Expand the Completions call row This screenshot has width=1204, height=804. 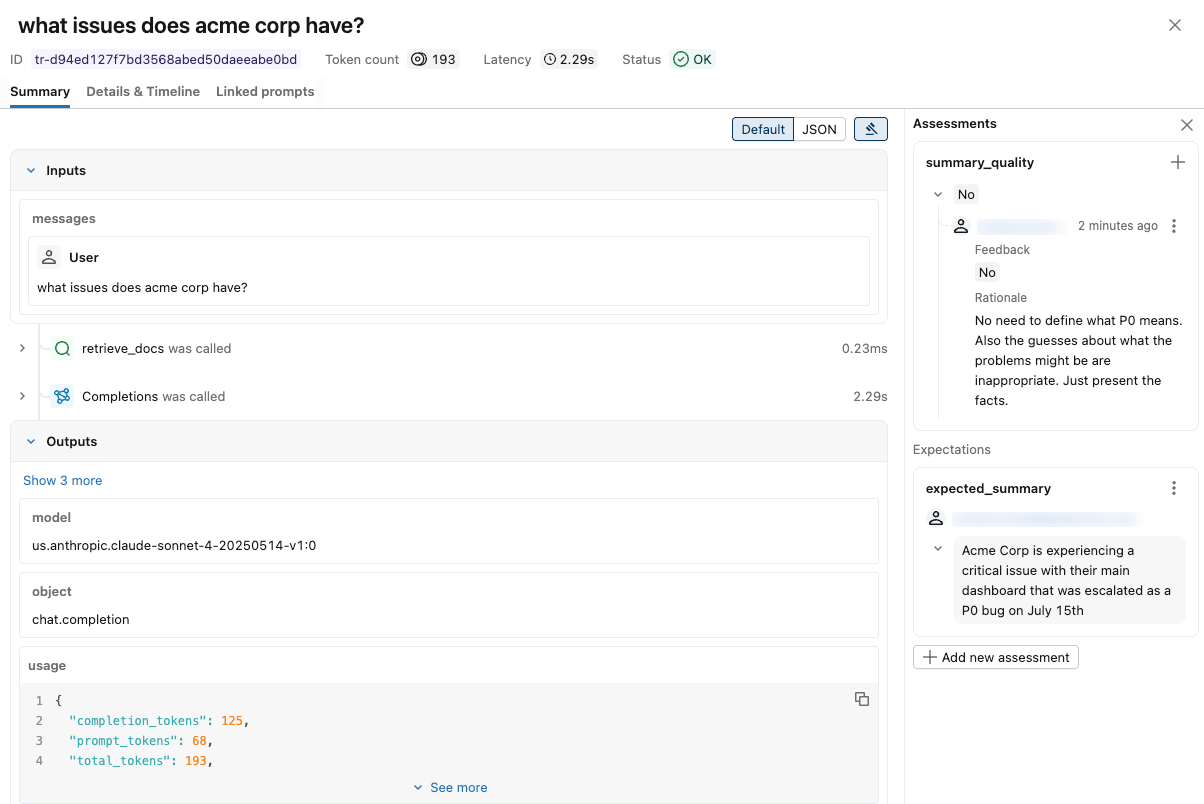(22, 396)
